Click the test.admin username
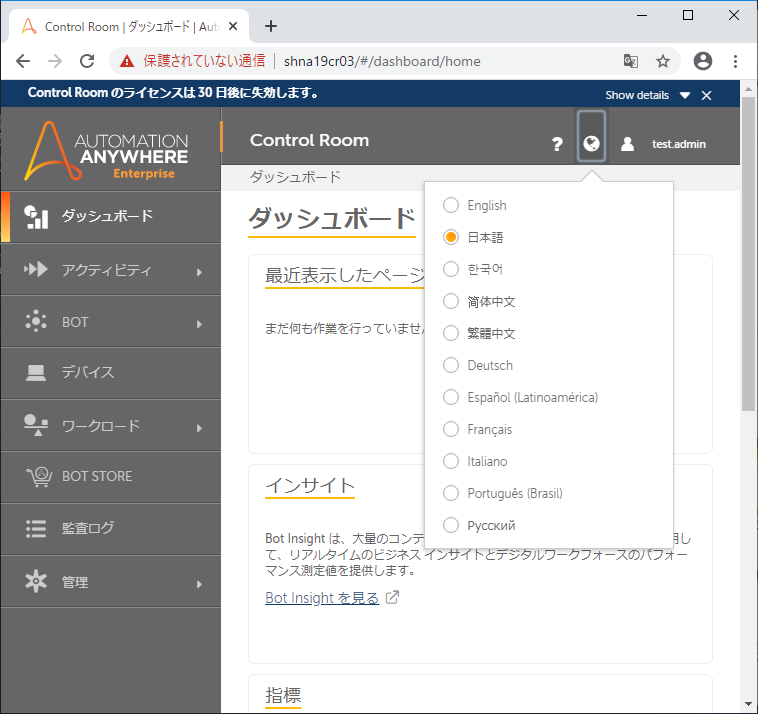 [x=679, y=144]
